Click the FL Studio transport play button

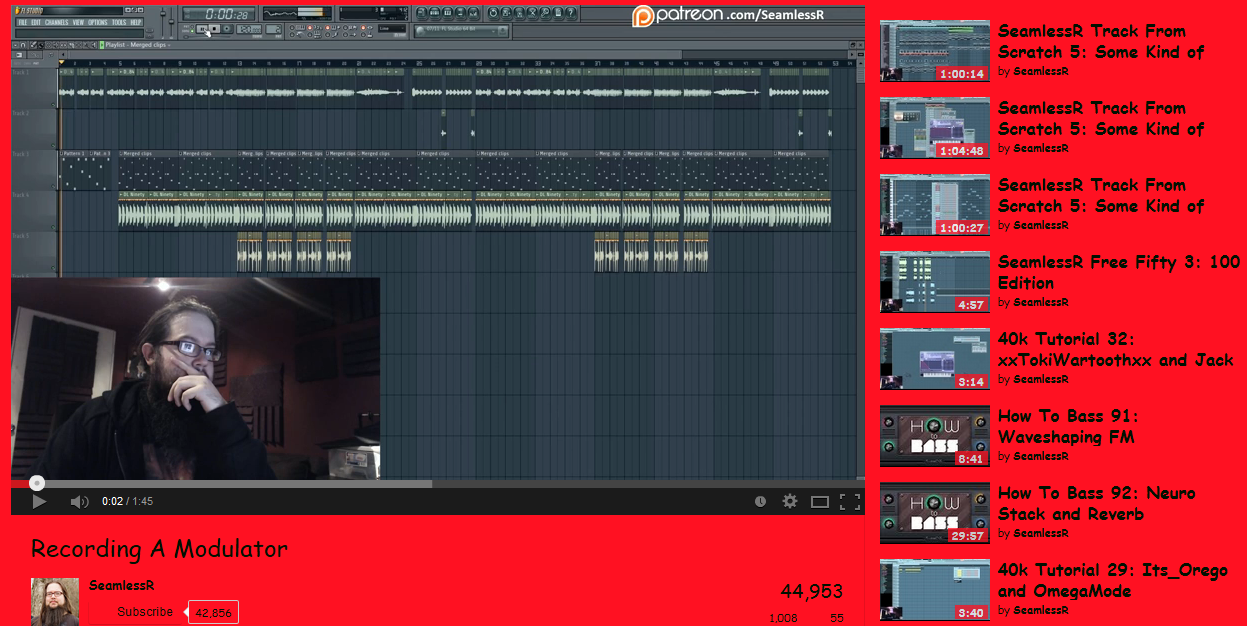point(202,29)
